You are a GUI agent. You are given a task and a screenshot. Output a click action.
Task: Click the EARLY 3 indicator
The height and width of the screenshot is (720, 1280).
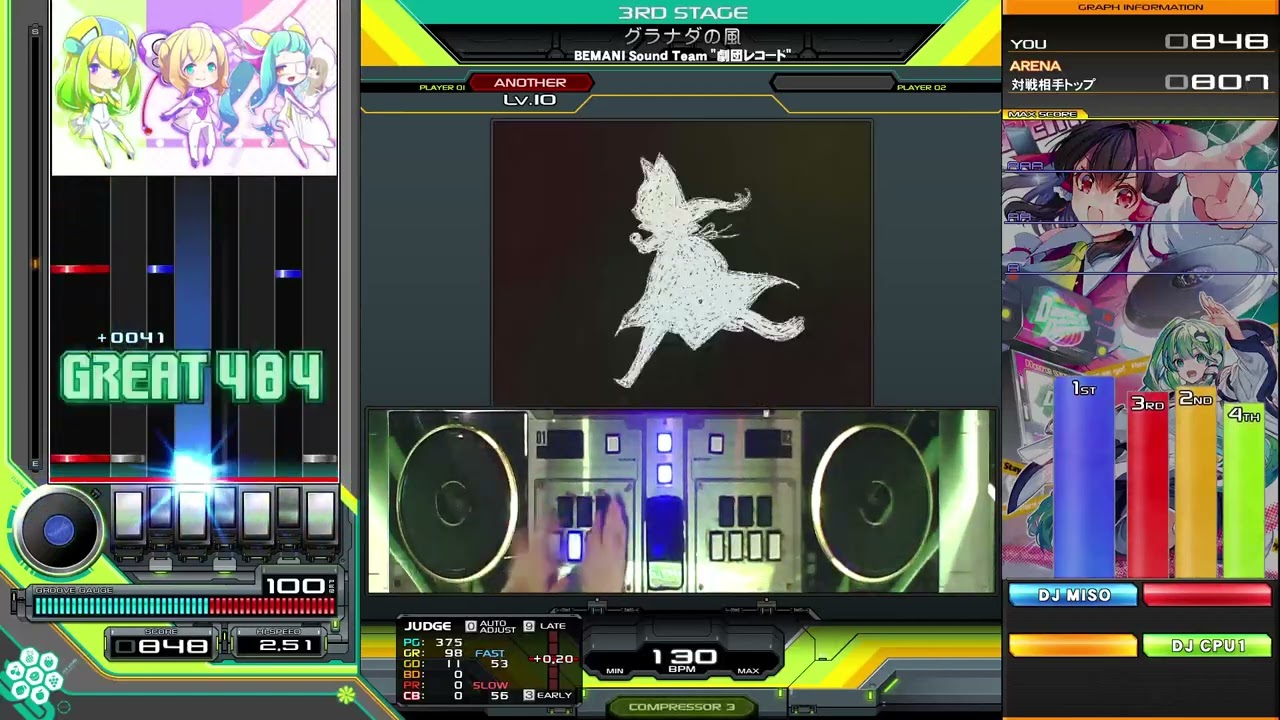548,695
